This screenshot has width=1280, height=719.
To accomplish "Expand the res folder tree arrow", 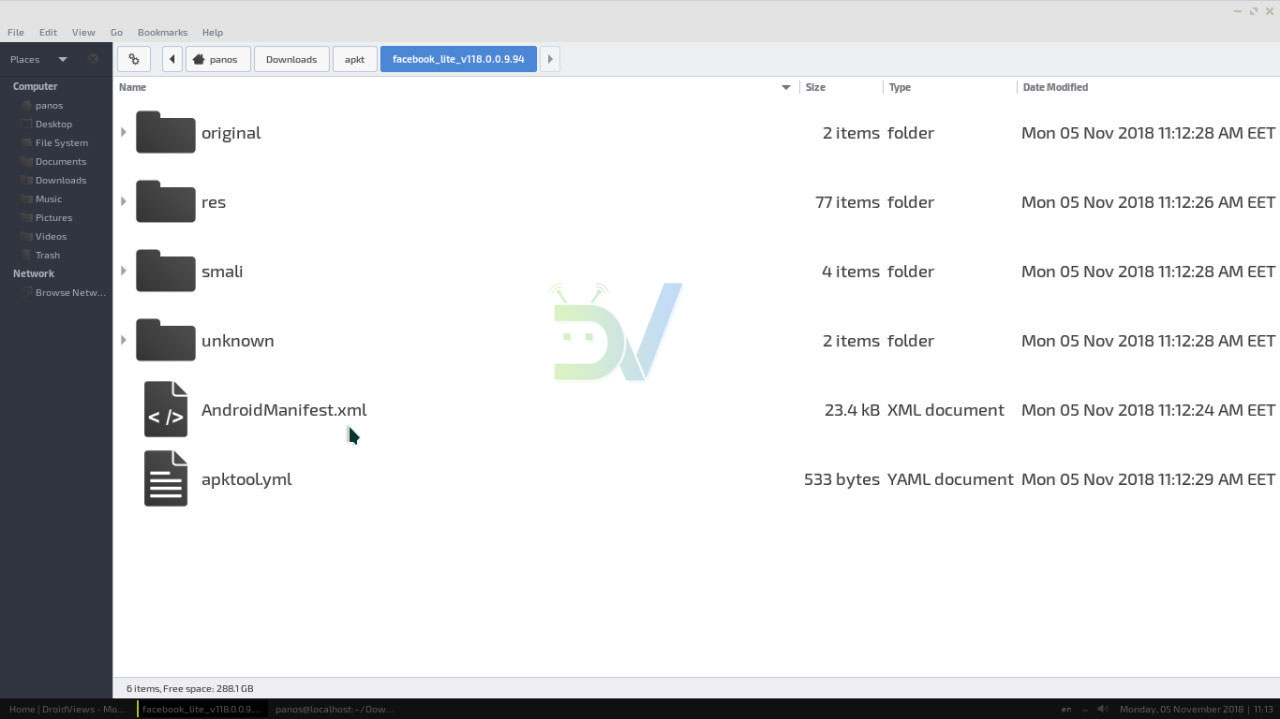I will (x=123, y=202).
